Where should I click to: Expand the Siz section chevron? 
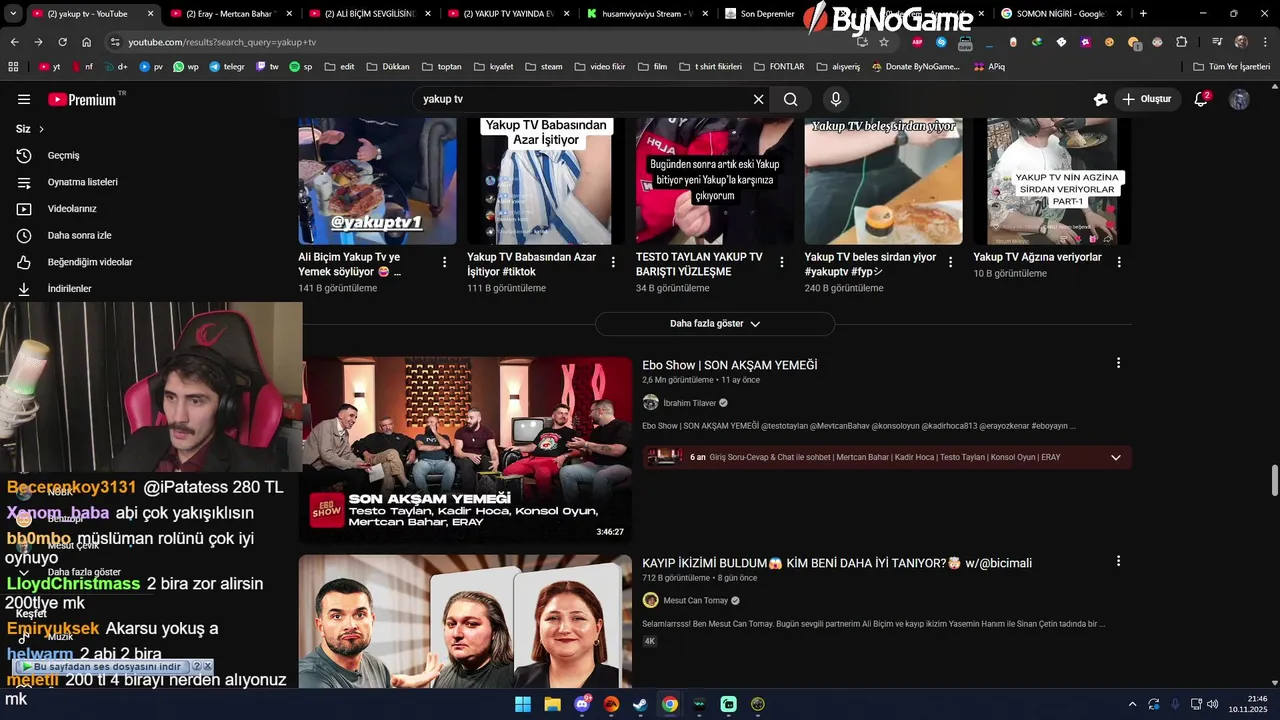41,129
